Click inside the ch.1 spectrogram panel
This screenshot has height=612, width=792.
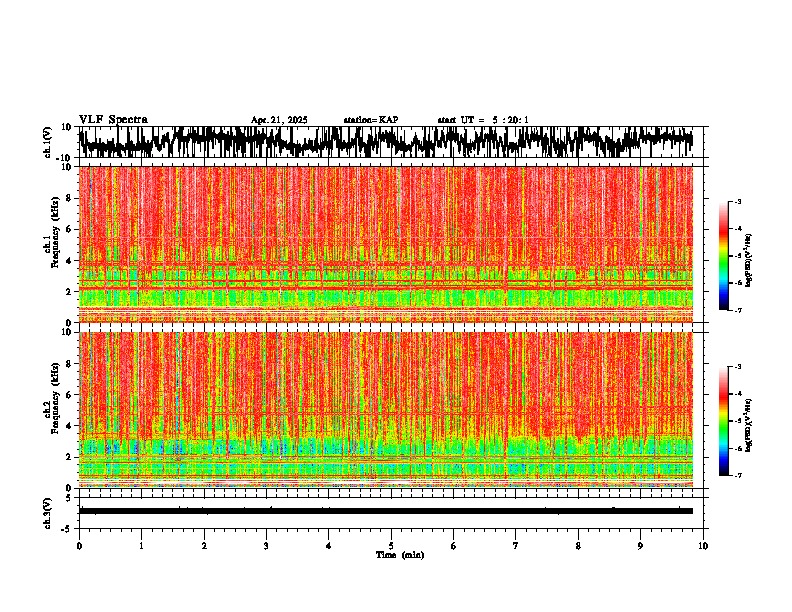pyautogui.click(x=386, y=244)
